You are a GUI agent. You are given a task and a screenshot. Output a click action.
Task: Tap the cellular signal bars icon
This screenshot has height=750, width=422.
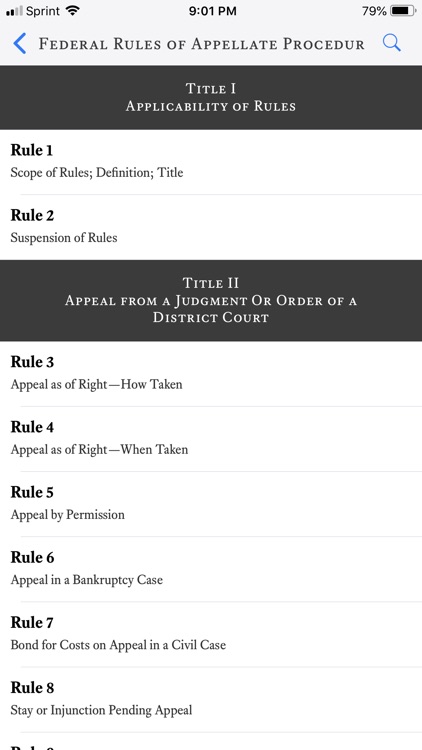14,11
